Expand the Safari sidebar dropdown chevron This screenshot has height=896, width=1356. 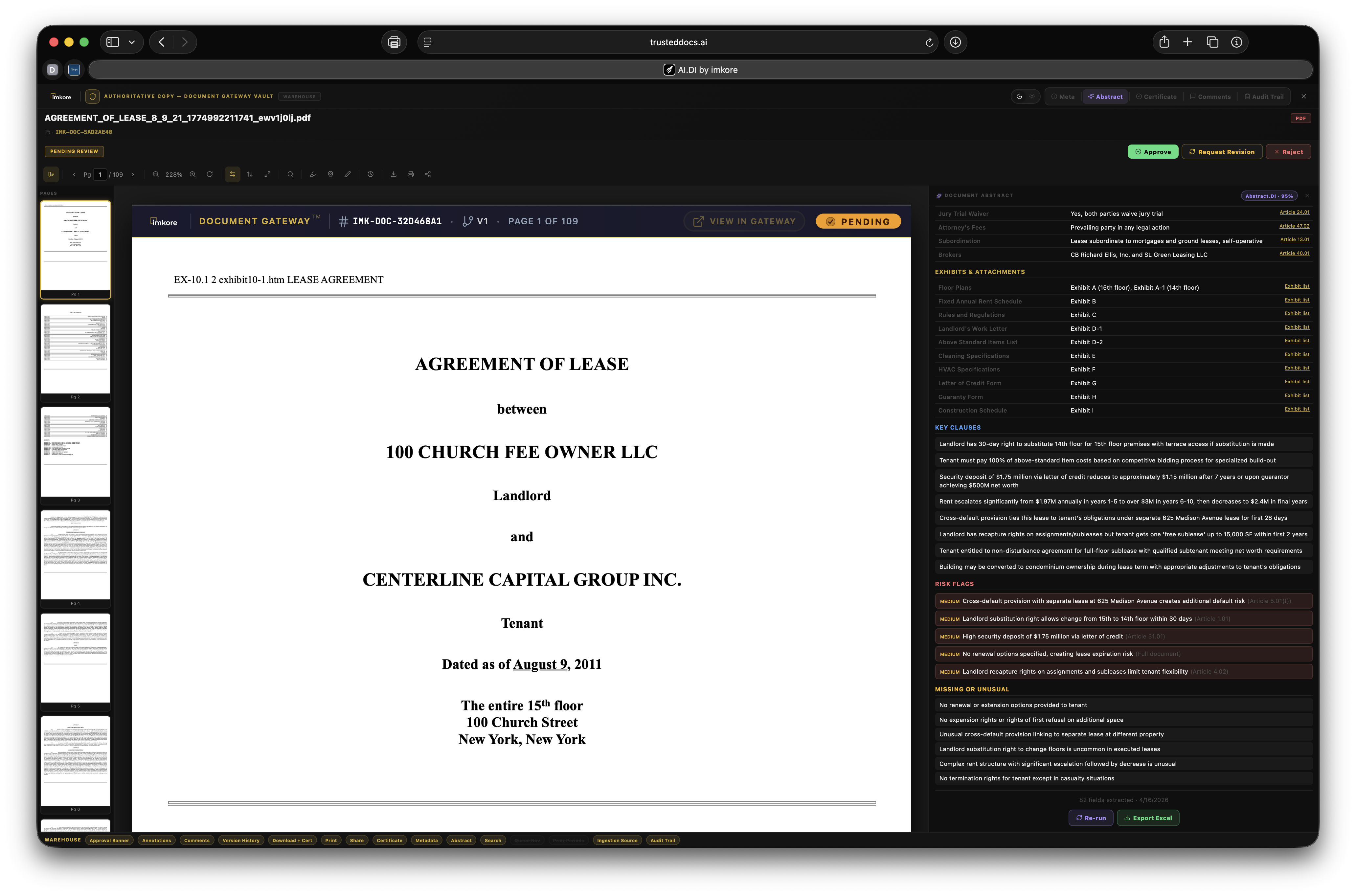tap(132, 42)
